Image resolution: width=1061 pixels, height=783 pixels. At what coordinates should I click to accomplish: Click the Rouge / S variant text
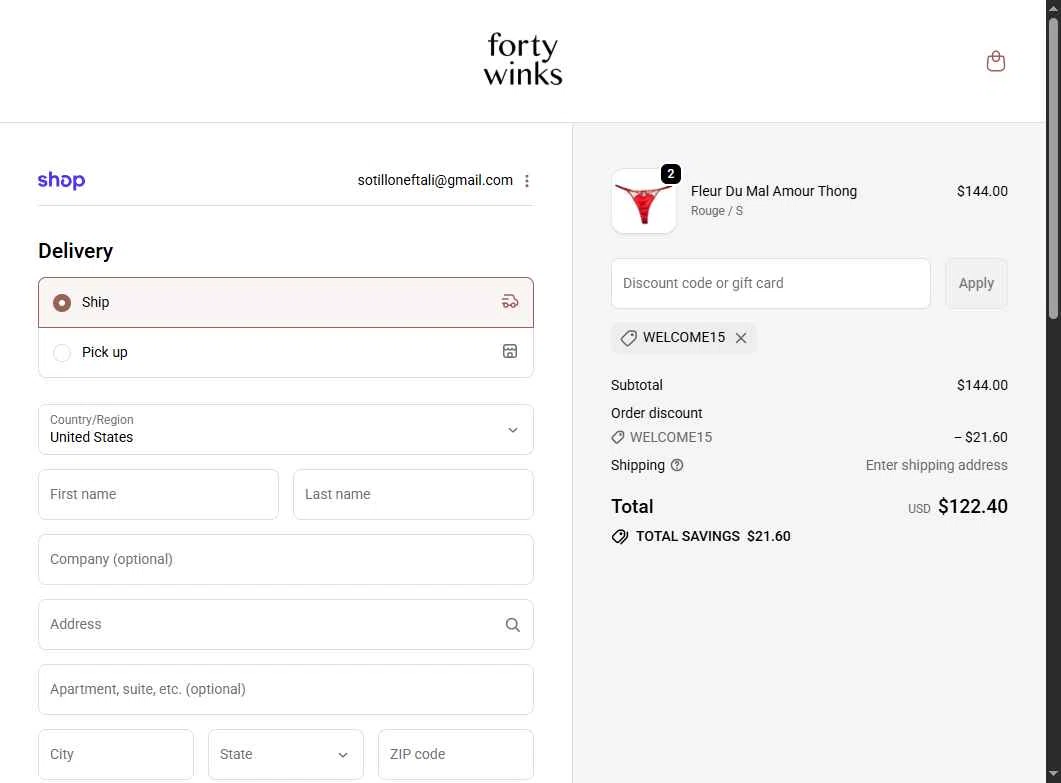click(717, 211)
